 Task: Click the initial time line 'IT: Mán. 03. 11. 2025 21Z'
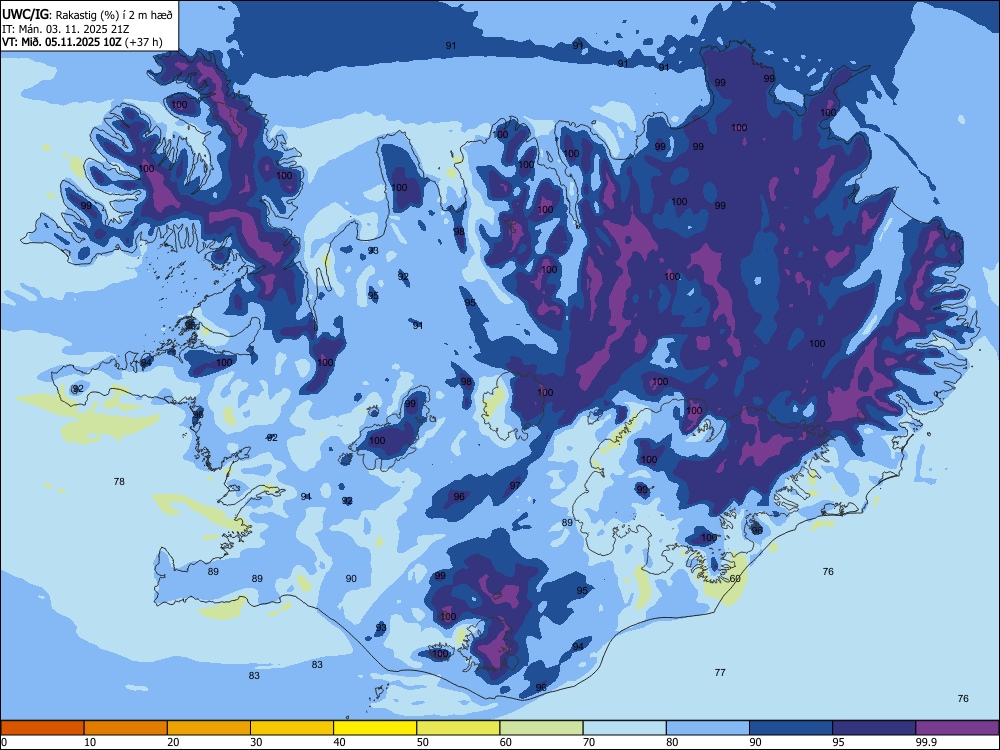[66, 29]
